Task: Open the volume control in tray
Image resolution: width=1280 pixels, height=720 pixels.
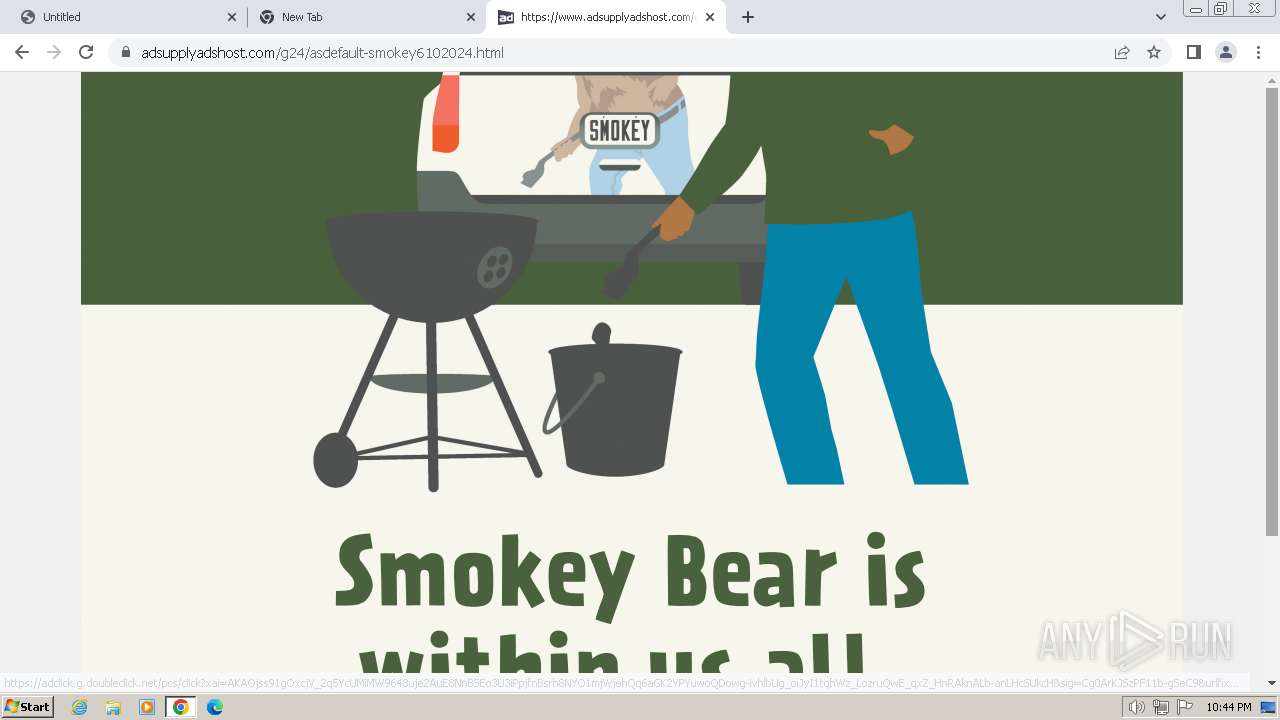Action: tap(1136, 707)
